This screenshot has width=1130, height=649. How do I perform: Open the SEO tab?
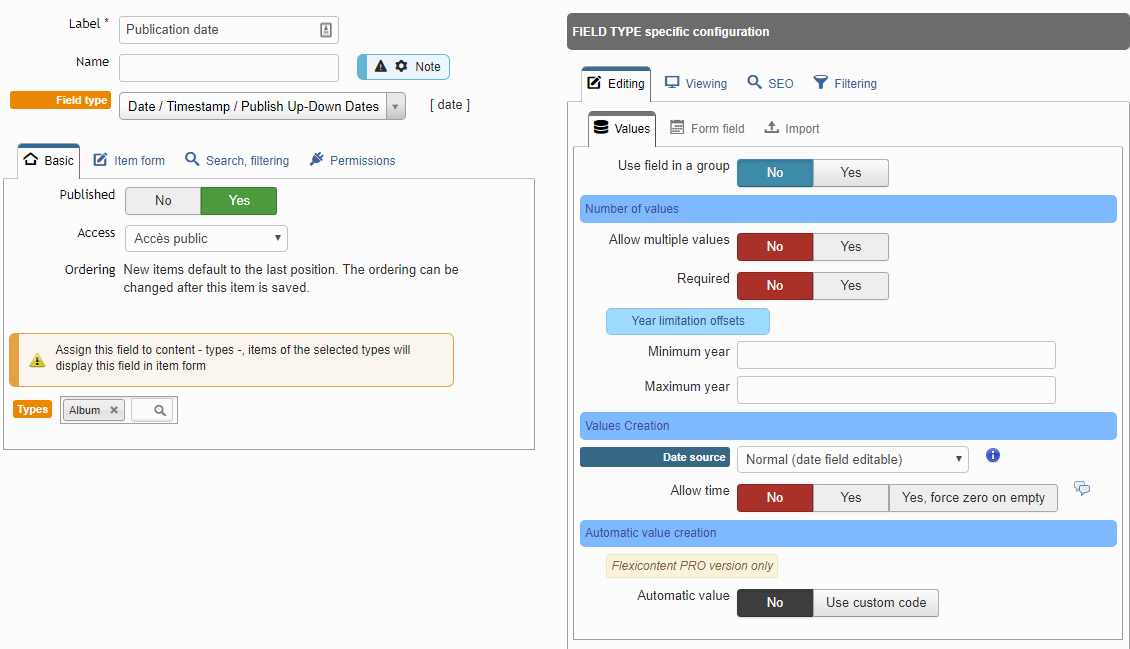click(x=770, y=84)
